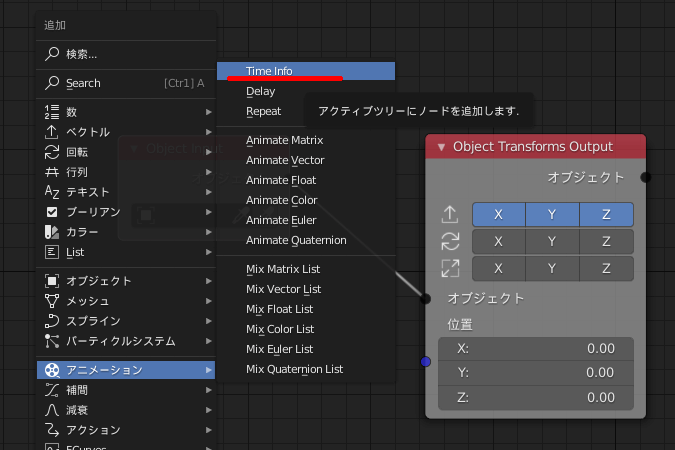Enable scale X in Transforms Output
Image resolution: width=675 pixels, height=450 pixels.
point(499,269)
